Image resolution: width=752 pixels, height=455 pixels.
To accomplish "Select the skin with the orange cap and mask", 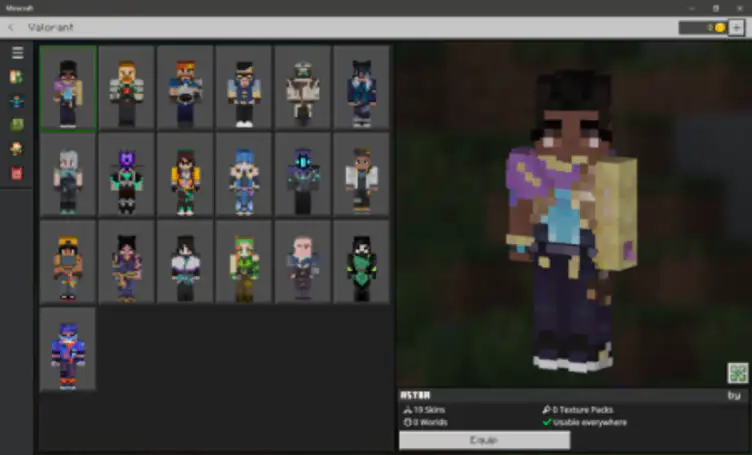I will 68,262.
